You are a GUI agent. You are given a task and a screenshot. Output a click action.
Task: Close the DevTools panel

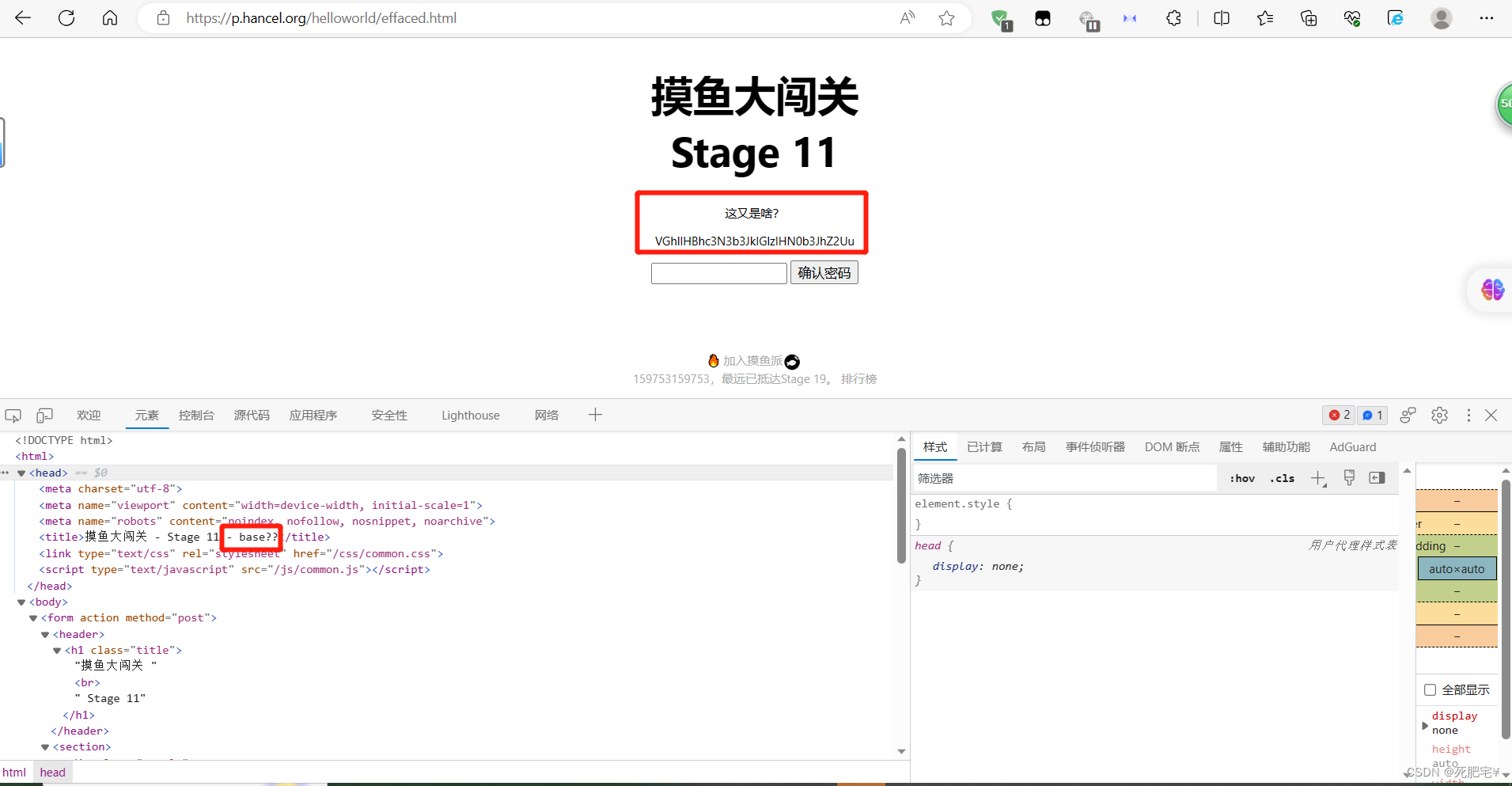click(1491, 415)
